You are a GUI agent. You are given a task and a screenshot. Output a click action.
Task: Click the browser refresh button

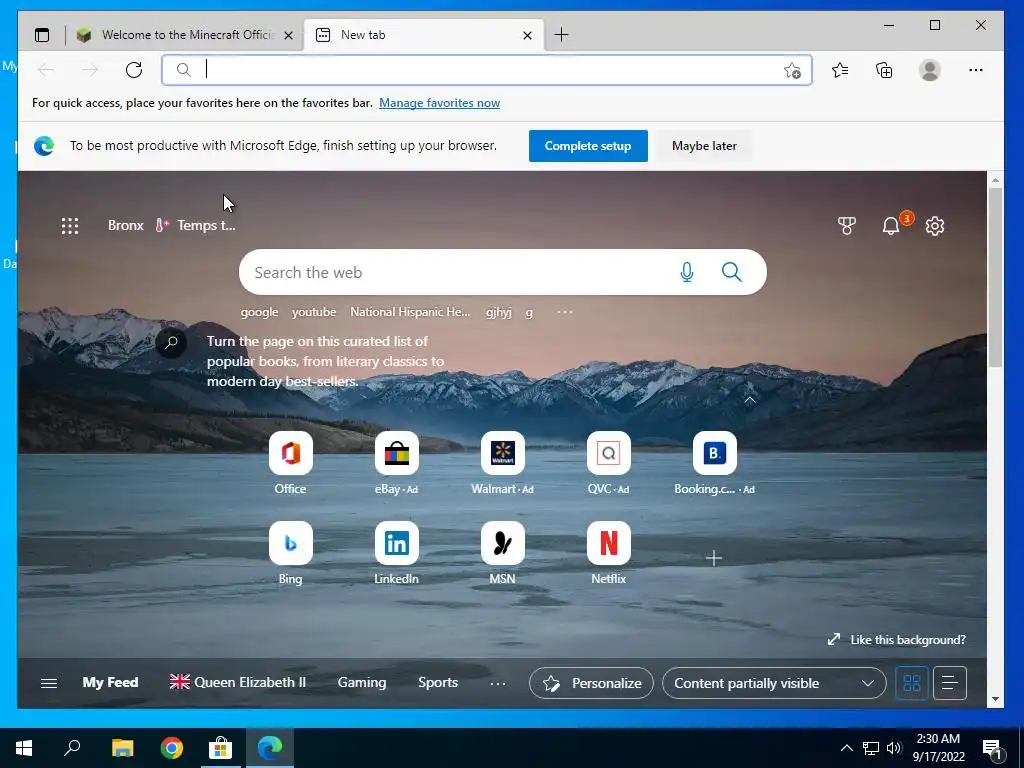tap(134, 70)
